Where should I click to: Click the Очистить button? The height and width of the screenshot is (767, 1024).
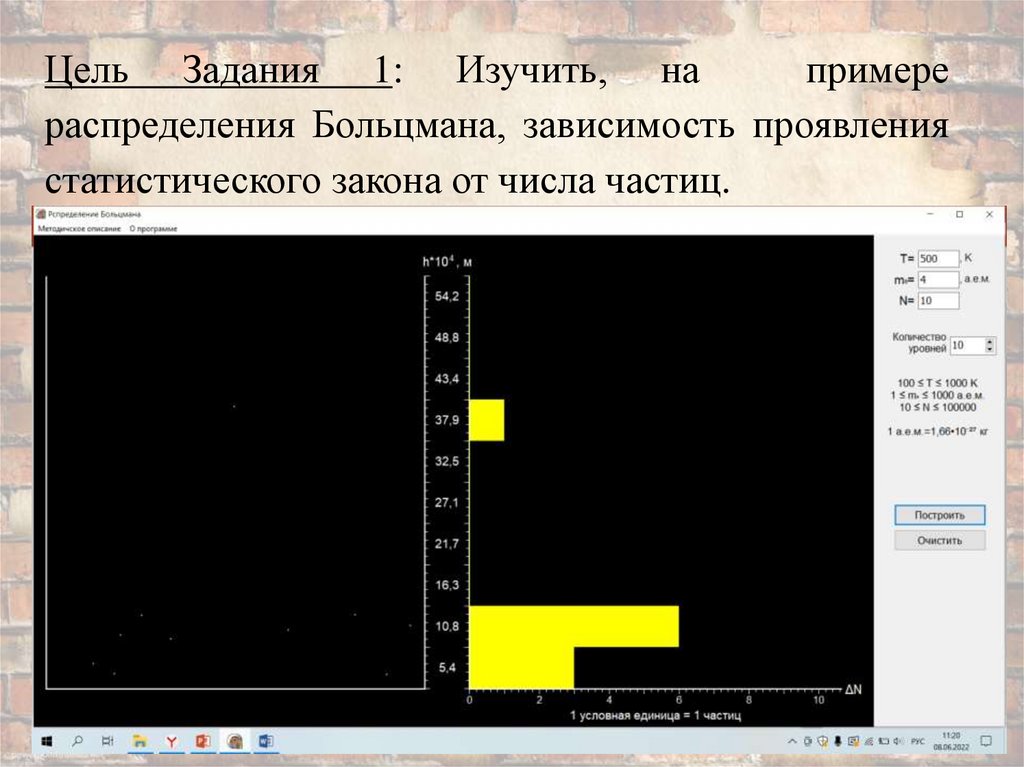click(939, 540)
